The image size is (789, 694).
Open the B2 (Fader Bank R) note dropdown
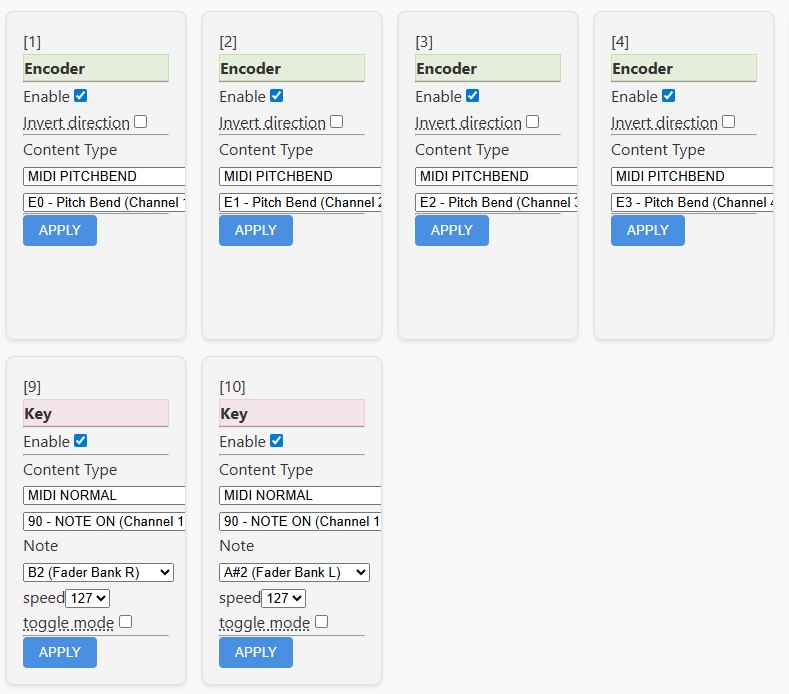click(x=98, y=572)
